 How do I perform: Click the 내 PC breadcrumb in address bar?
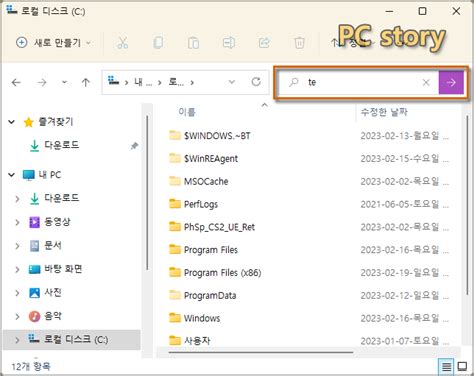point(143,82)
